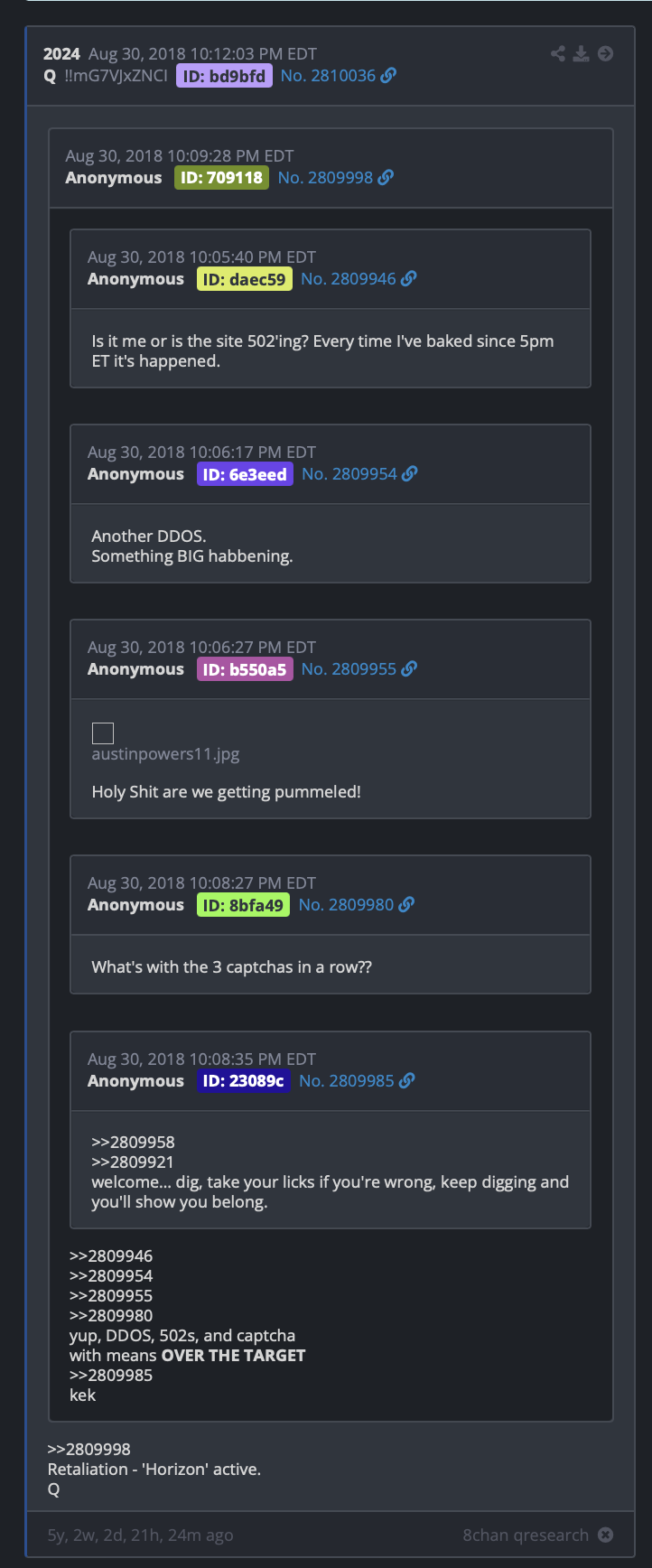The height and width of the screenshot is (1568, 652).
Task: Open post number No. 2809998 link
Action: coord(325,178)
